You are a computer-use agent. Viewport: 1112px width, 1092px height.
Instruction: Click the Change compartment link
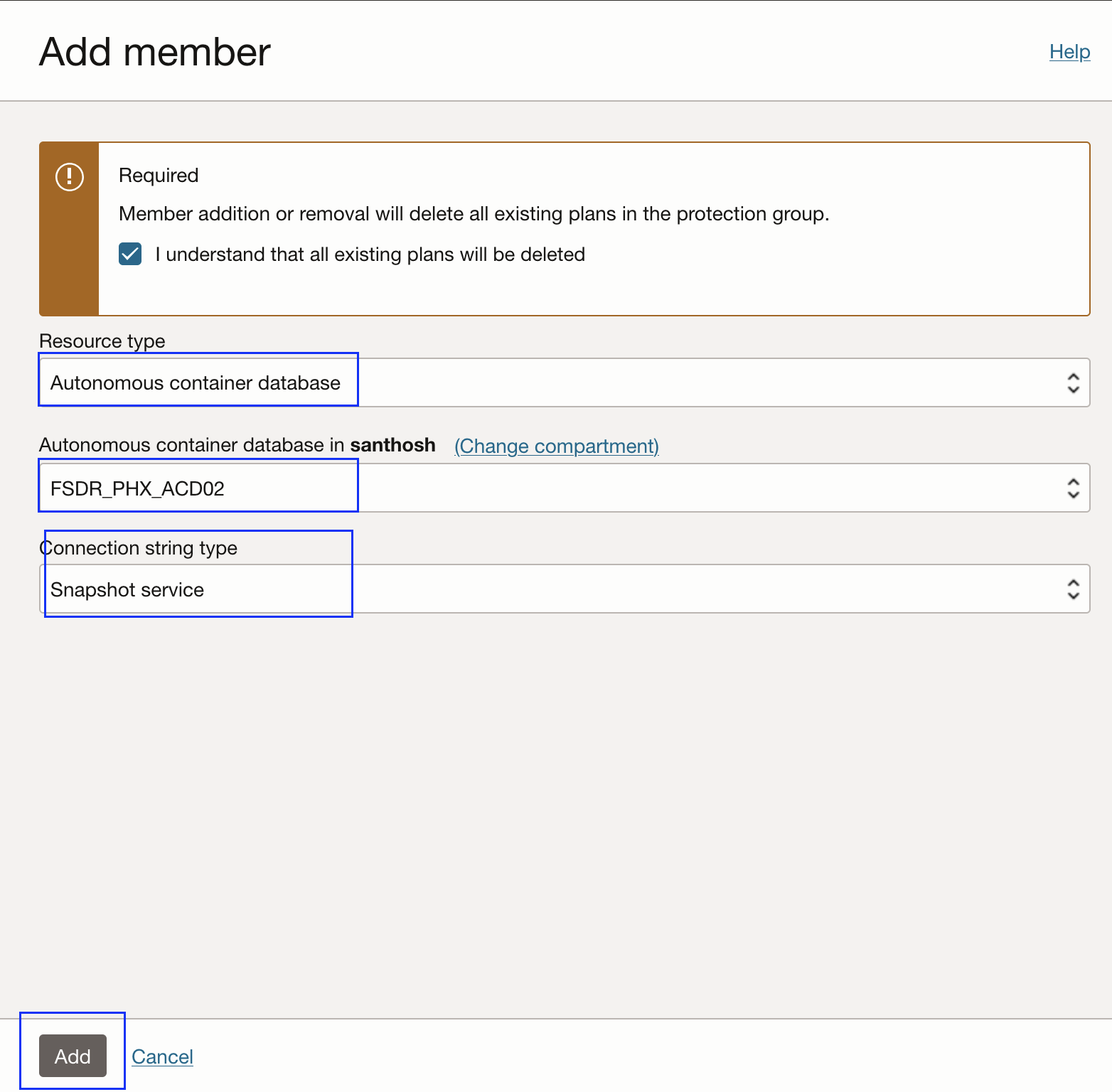pos(557,446)
